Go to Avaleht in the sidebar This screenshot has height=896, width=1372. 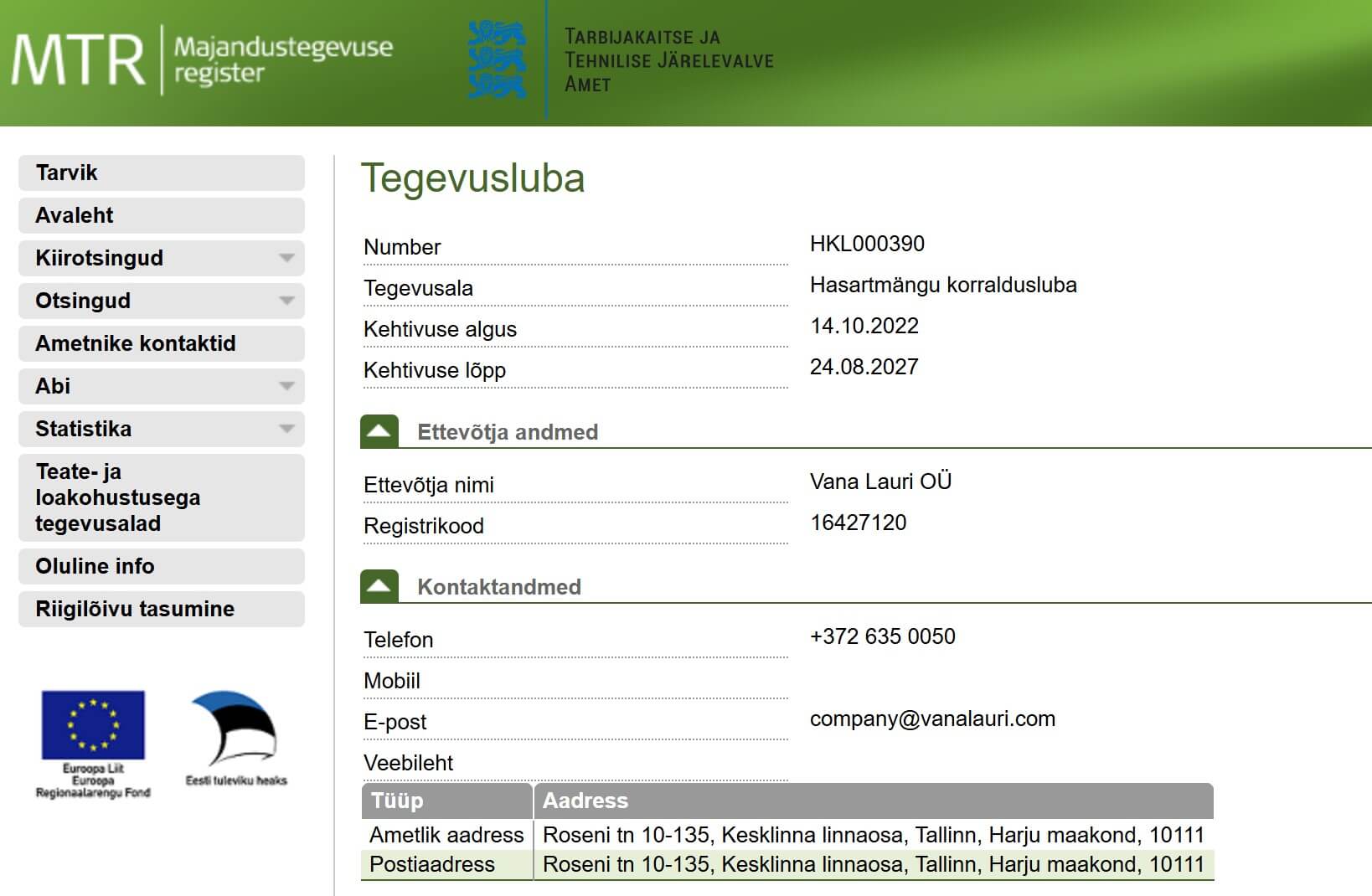tap(162, 215)
